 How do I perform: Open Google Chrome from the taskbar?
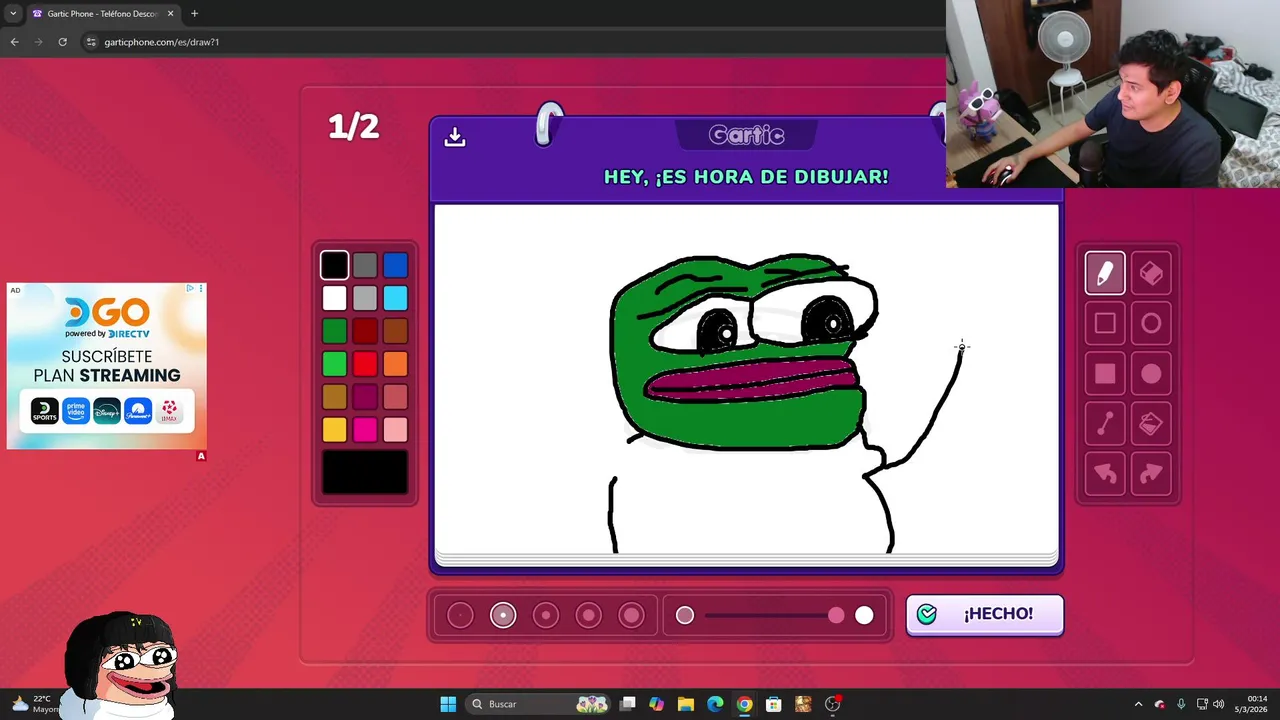point(744,704)
